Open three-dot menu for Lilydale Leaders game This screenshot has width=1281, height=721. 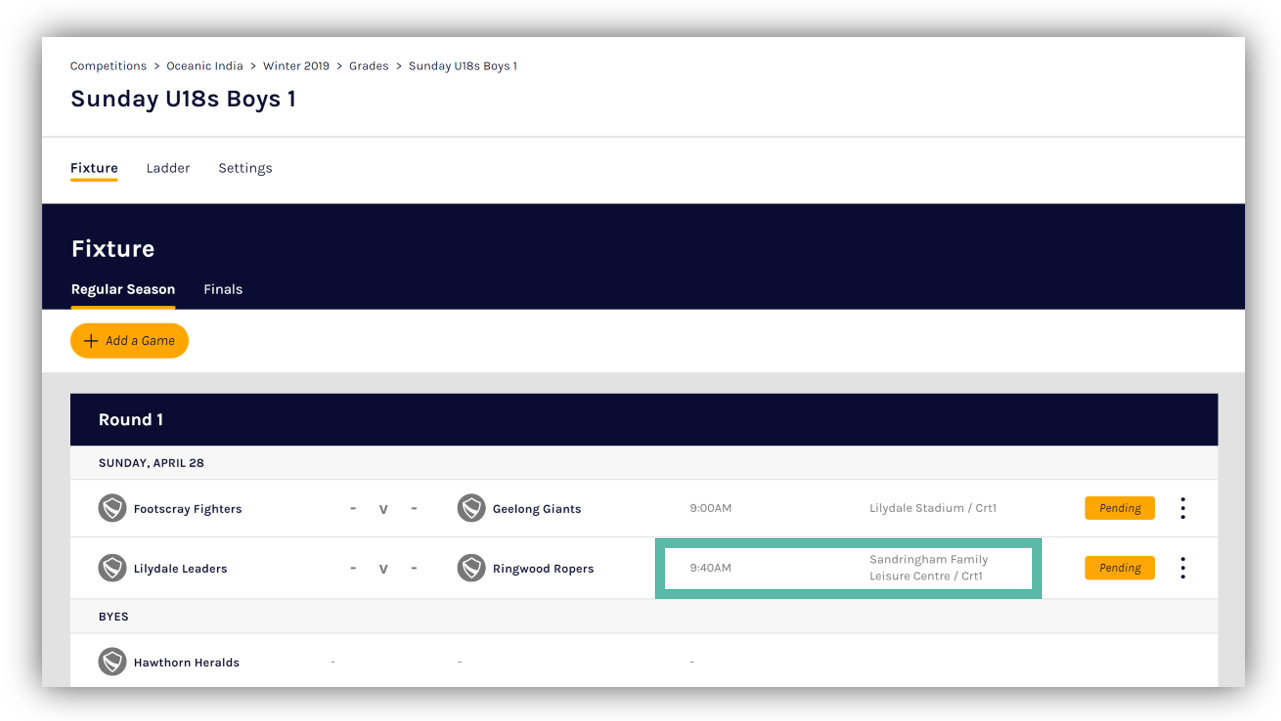(x=1182, y=568)
